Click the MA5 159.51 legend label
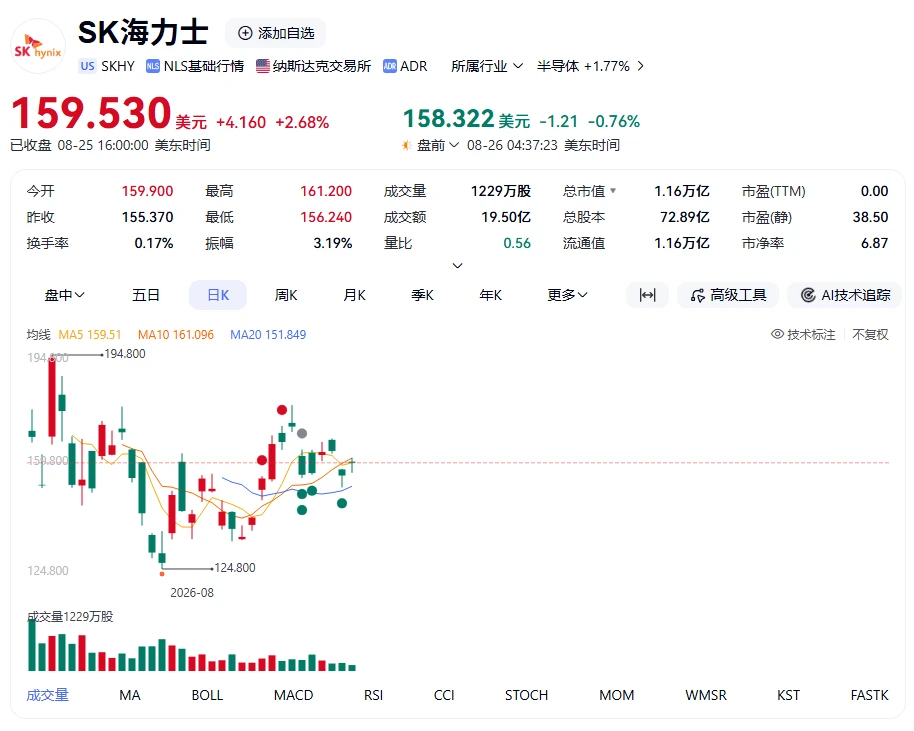The height and width of the screenshot is (731, 914). (90, 335)
